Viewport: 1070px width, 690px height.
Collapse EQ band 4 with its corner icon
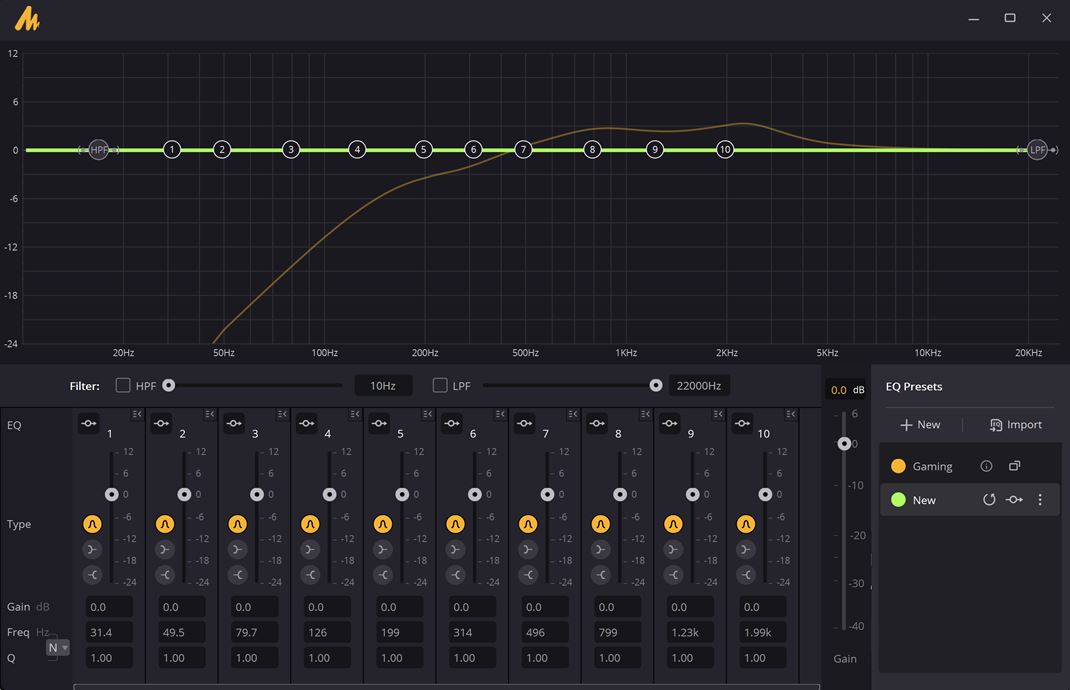pyautogui.click(x=355, y=414)
